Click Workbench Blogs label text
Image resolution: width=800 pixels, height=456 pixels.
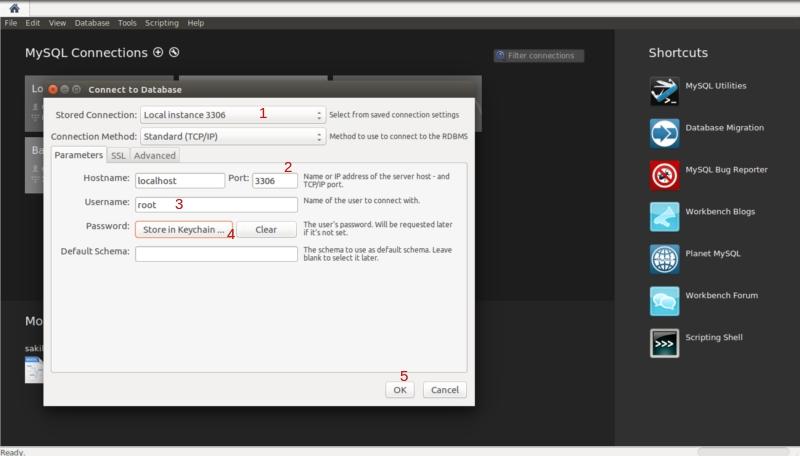pos(720,212)
